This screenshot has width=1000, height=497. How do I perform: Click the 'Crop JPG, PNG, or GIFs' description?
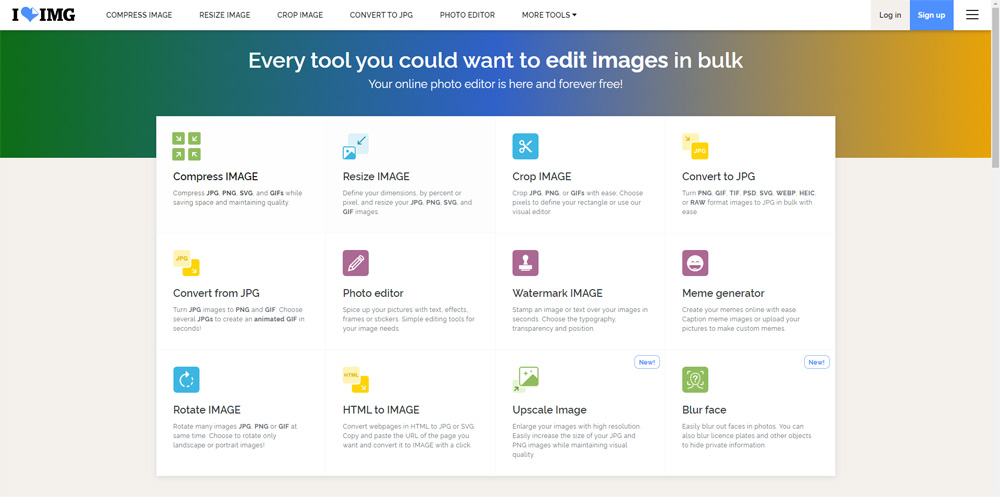577,202
